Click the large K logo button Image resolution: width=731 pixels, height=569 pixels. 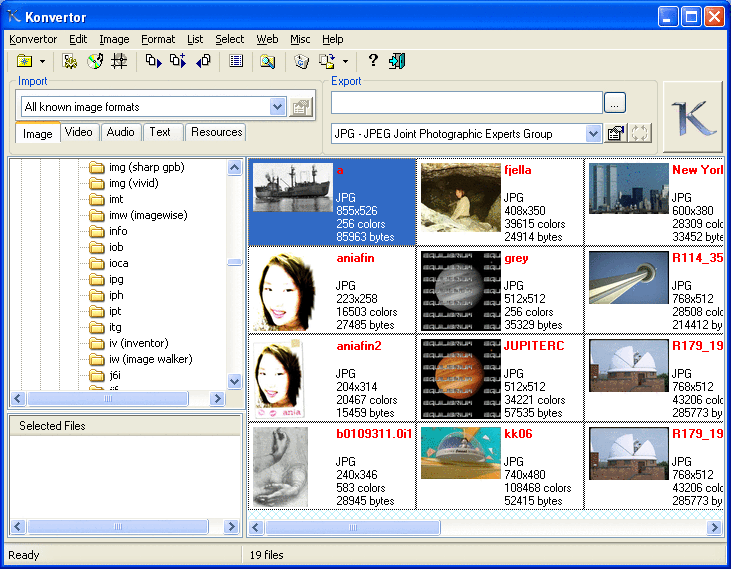click(692, 118)
